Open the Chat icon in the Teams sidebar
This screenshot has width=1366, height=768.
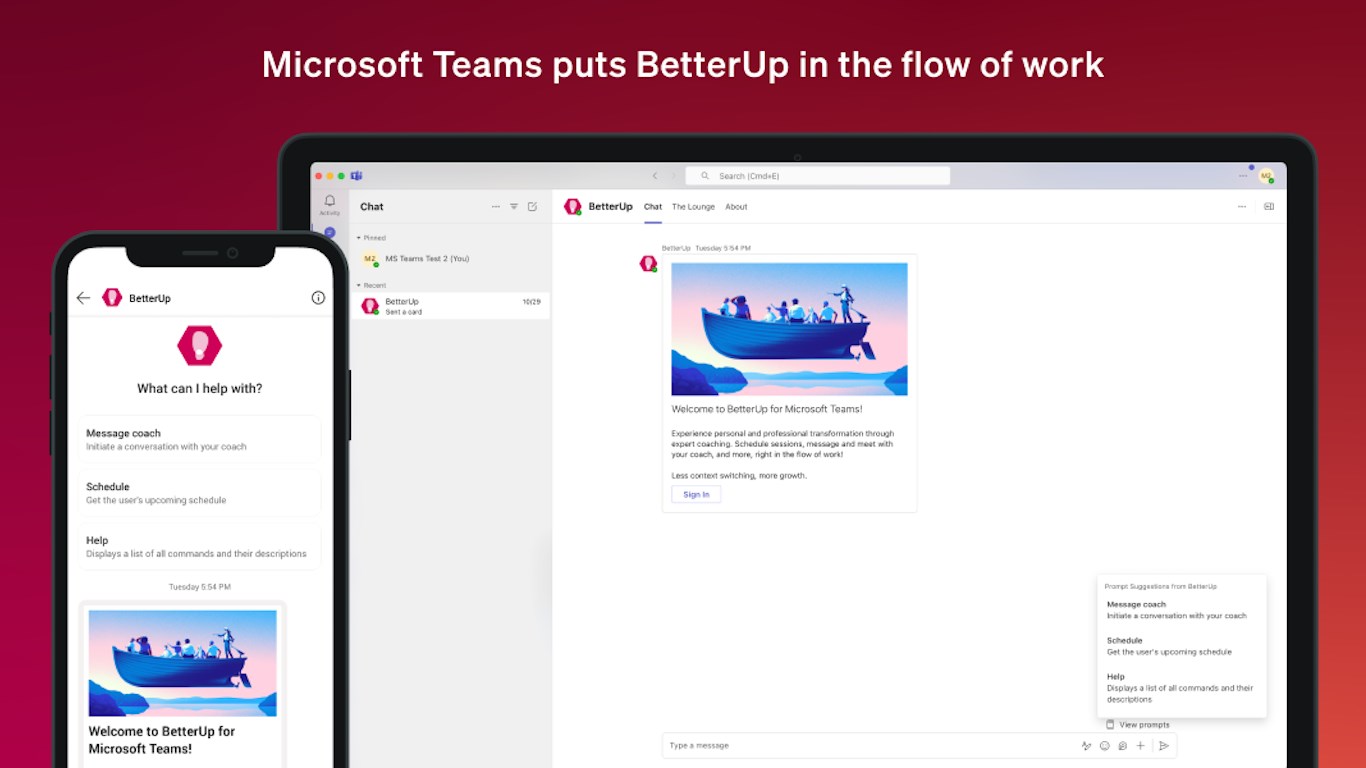point(329,232)
